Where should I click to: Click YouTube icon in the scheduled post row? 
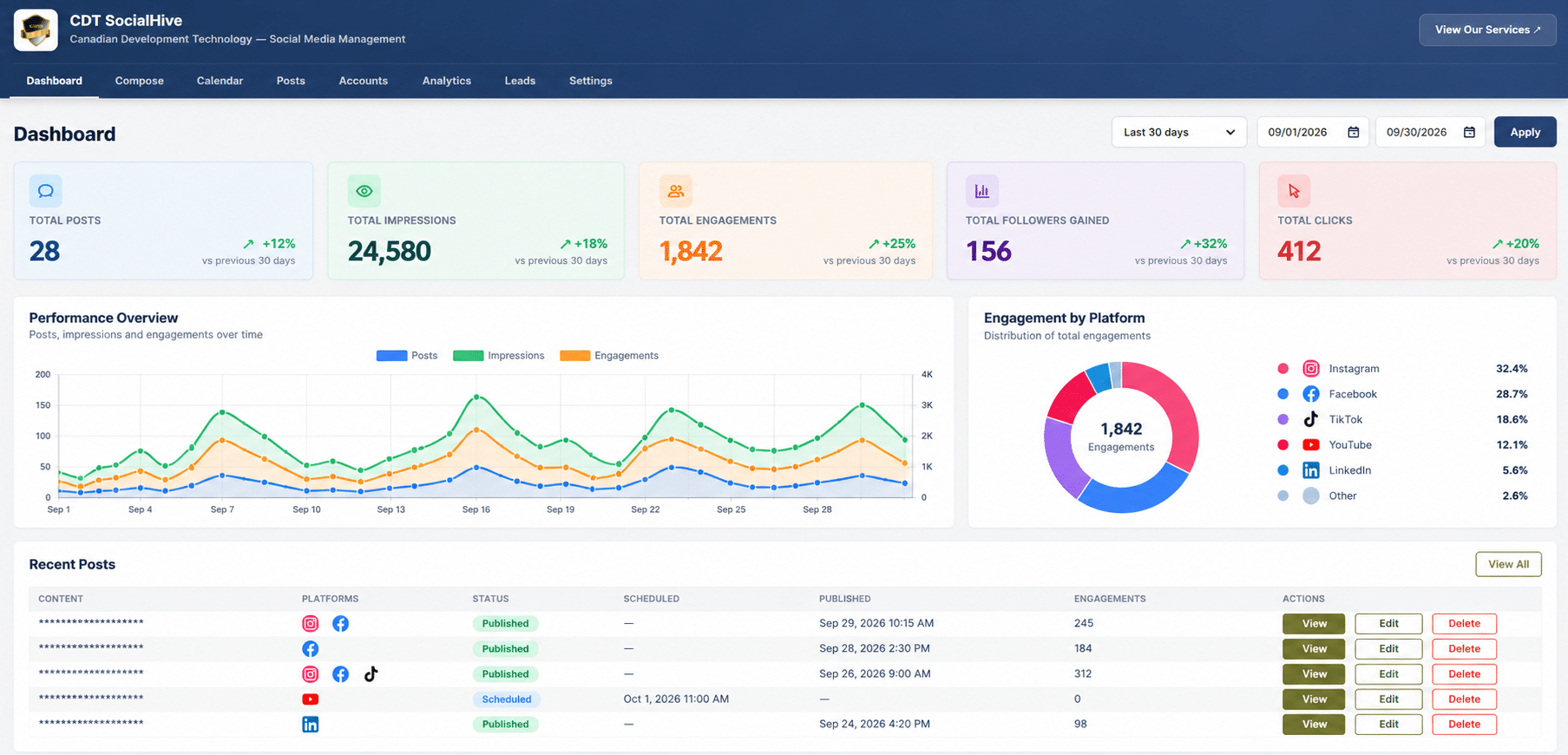point(311,699)
